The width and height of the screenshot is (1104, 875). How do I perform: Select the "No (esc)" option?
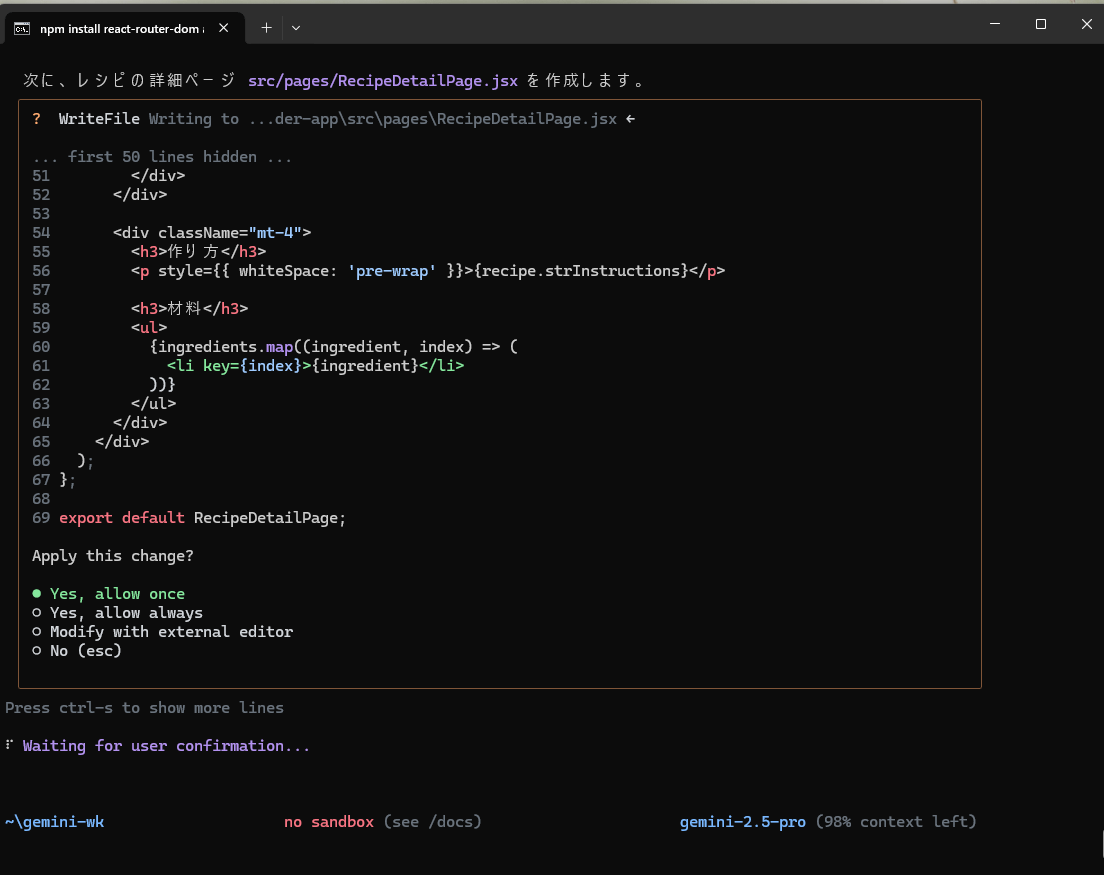[85, 651]
